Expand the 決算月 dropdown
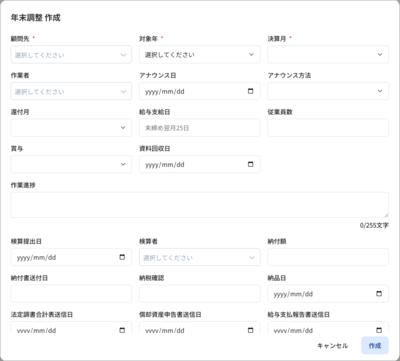This screenshot has width=400, height=361. (328, 55)
